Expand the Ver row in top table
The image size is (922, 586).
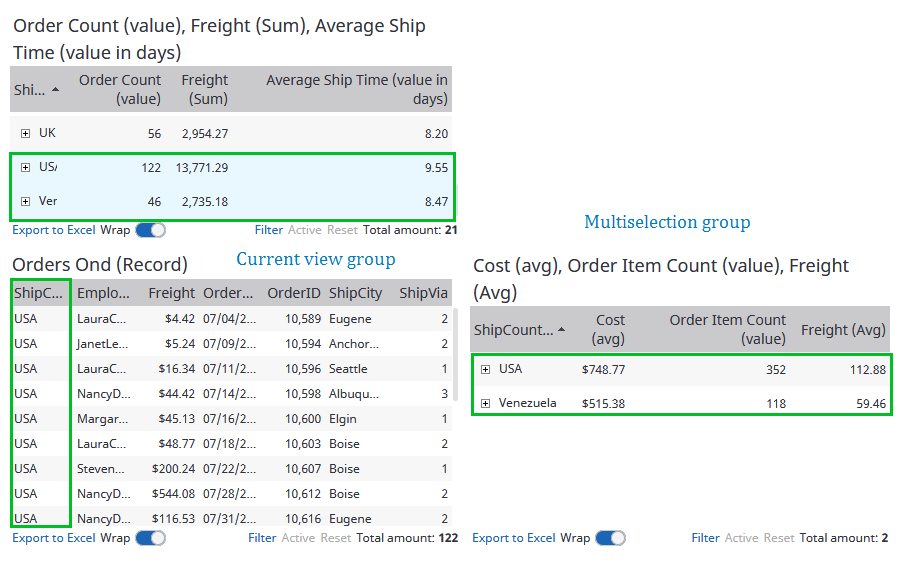click(25, 202)
